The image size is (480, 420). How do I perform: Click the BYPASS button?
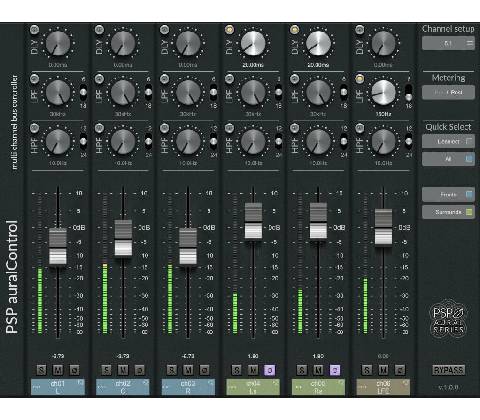pyautogui.click(x=449, y=370)
